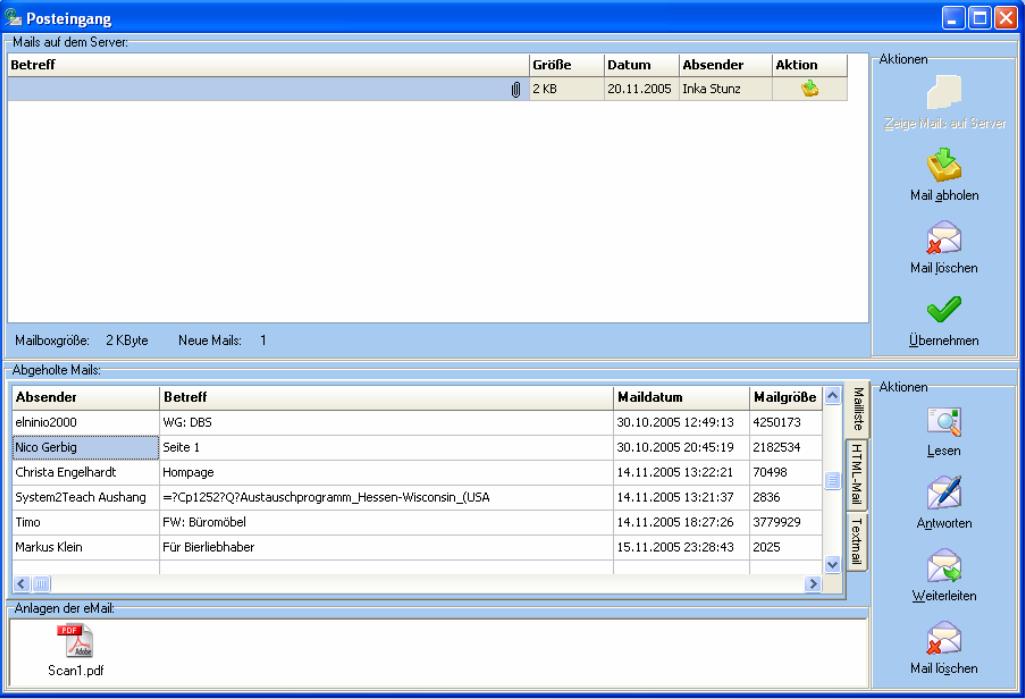The width and height of the screenshot is (1025, 699).
Task: Switch to the Textmail tab
Action: pyautogui.click(x=857, y=541)
